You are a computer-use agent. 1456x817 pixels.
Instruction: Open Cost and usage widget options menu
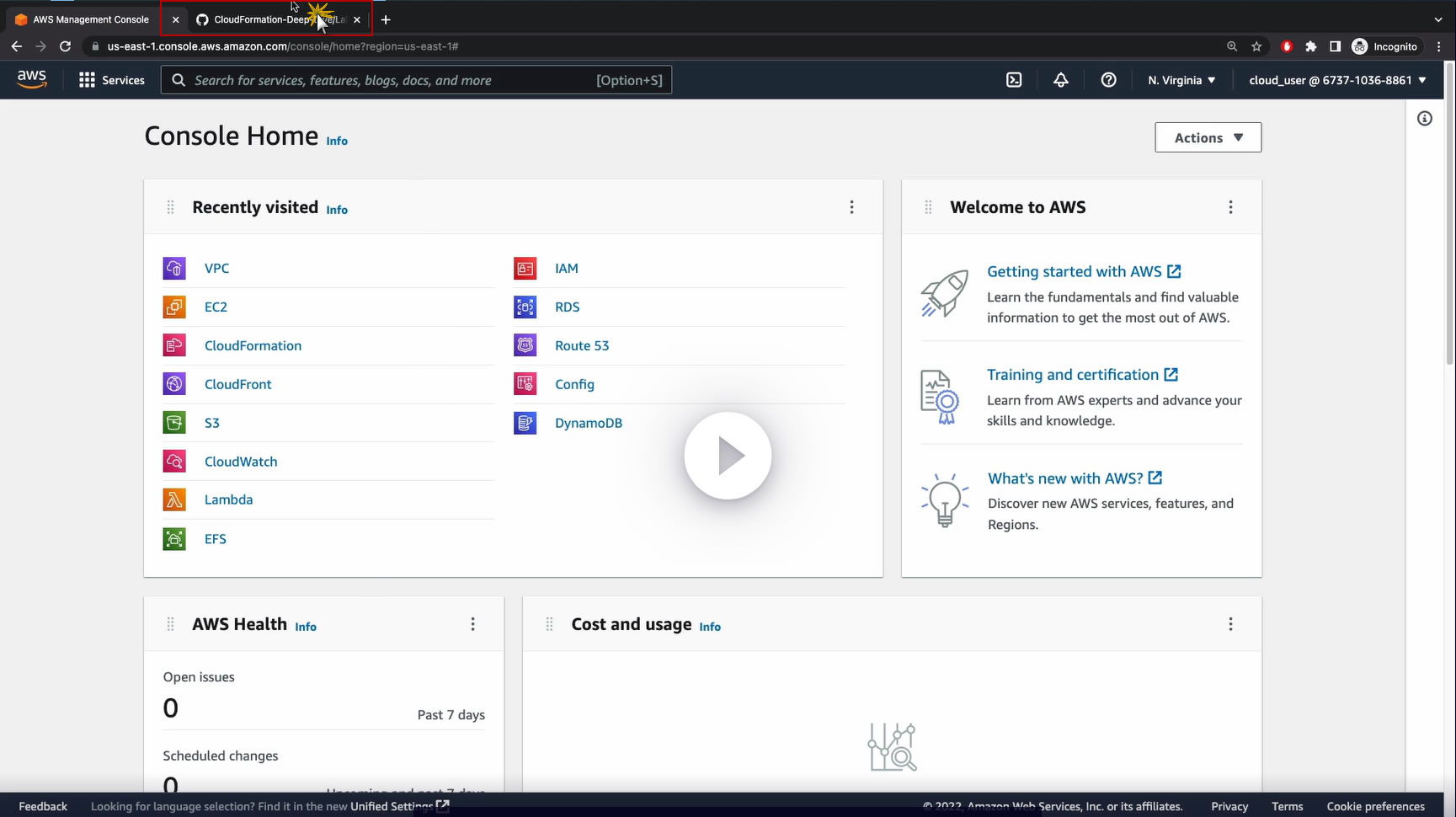[1230, 624]
